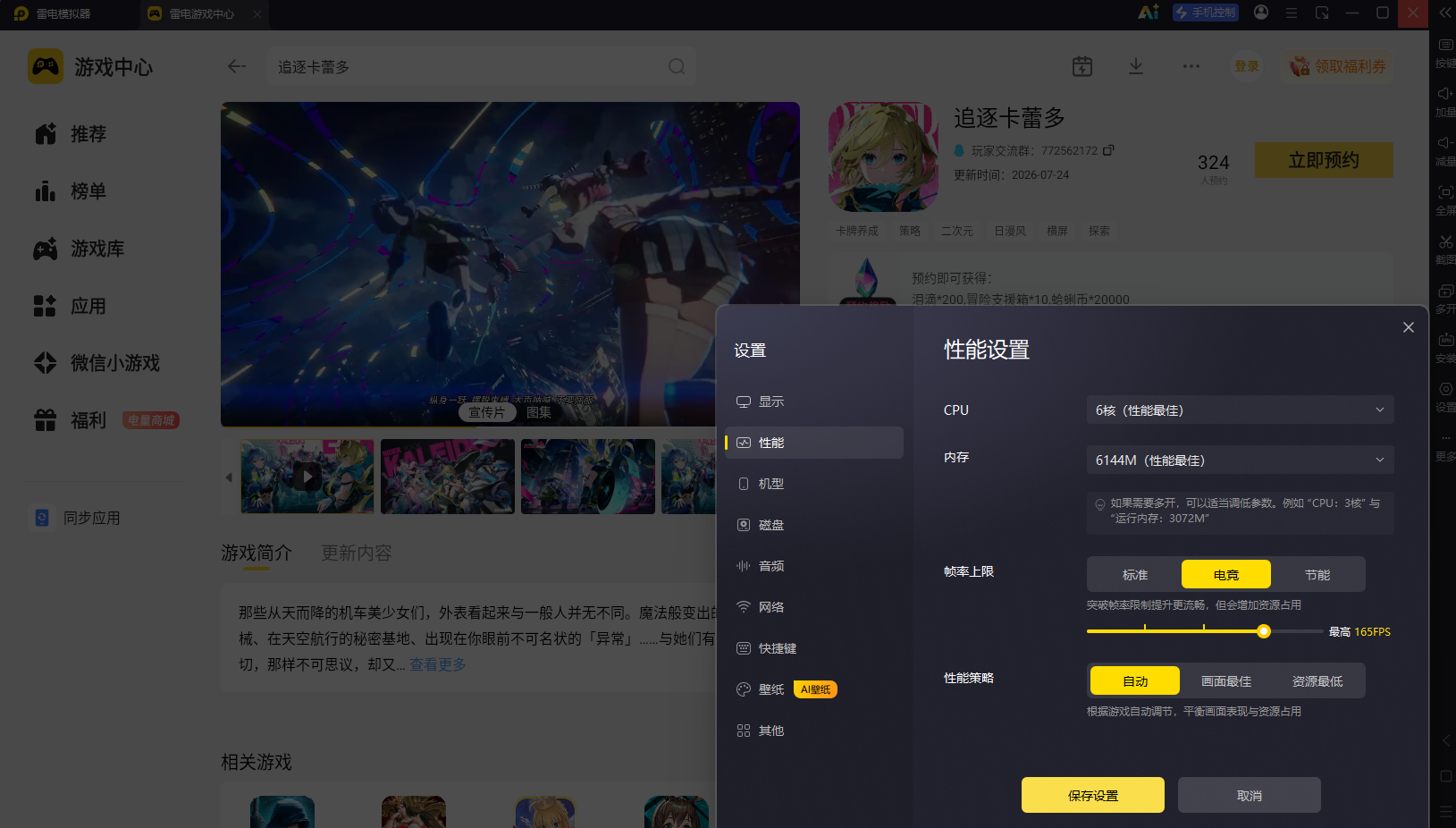This screenshot has width=1456, height=828.
Task: Open 显示 settings section
Action: [x=814, y=401]
